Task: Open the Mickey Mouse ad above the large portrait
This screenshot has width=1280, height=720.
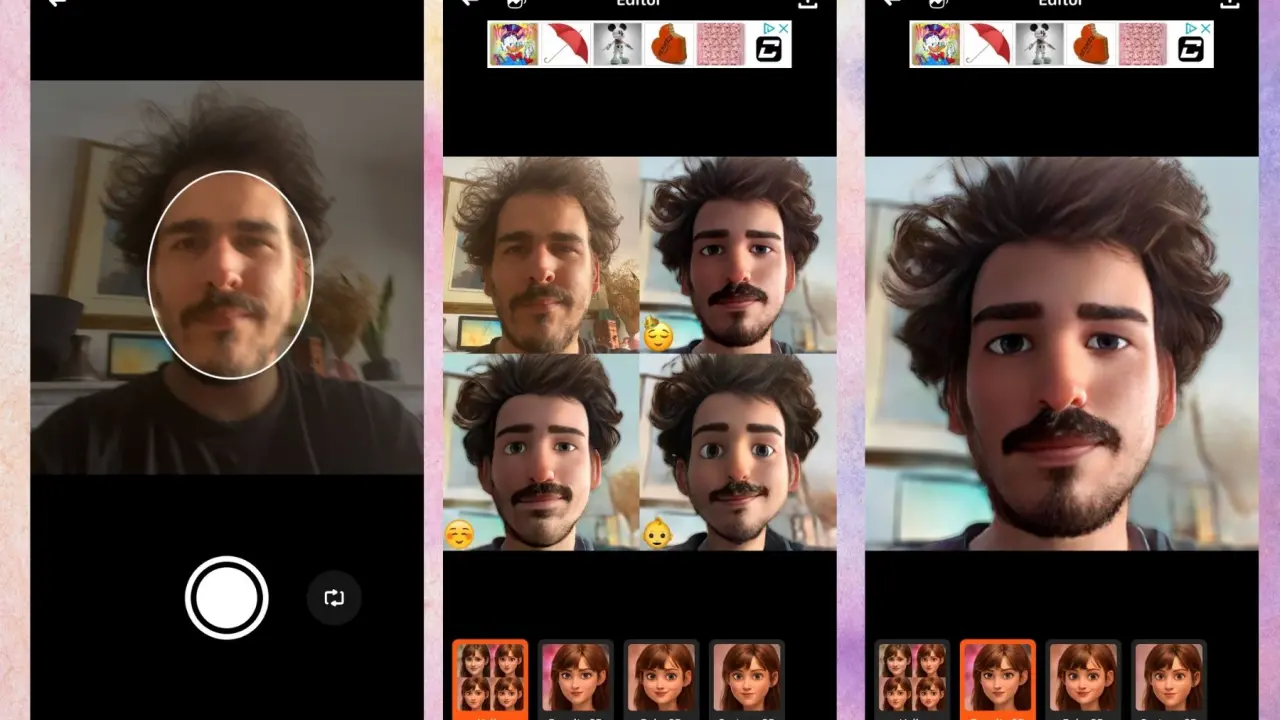Action: coord(1038,45)
